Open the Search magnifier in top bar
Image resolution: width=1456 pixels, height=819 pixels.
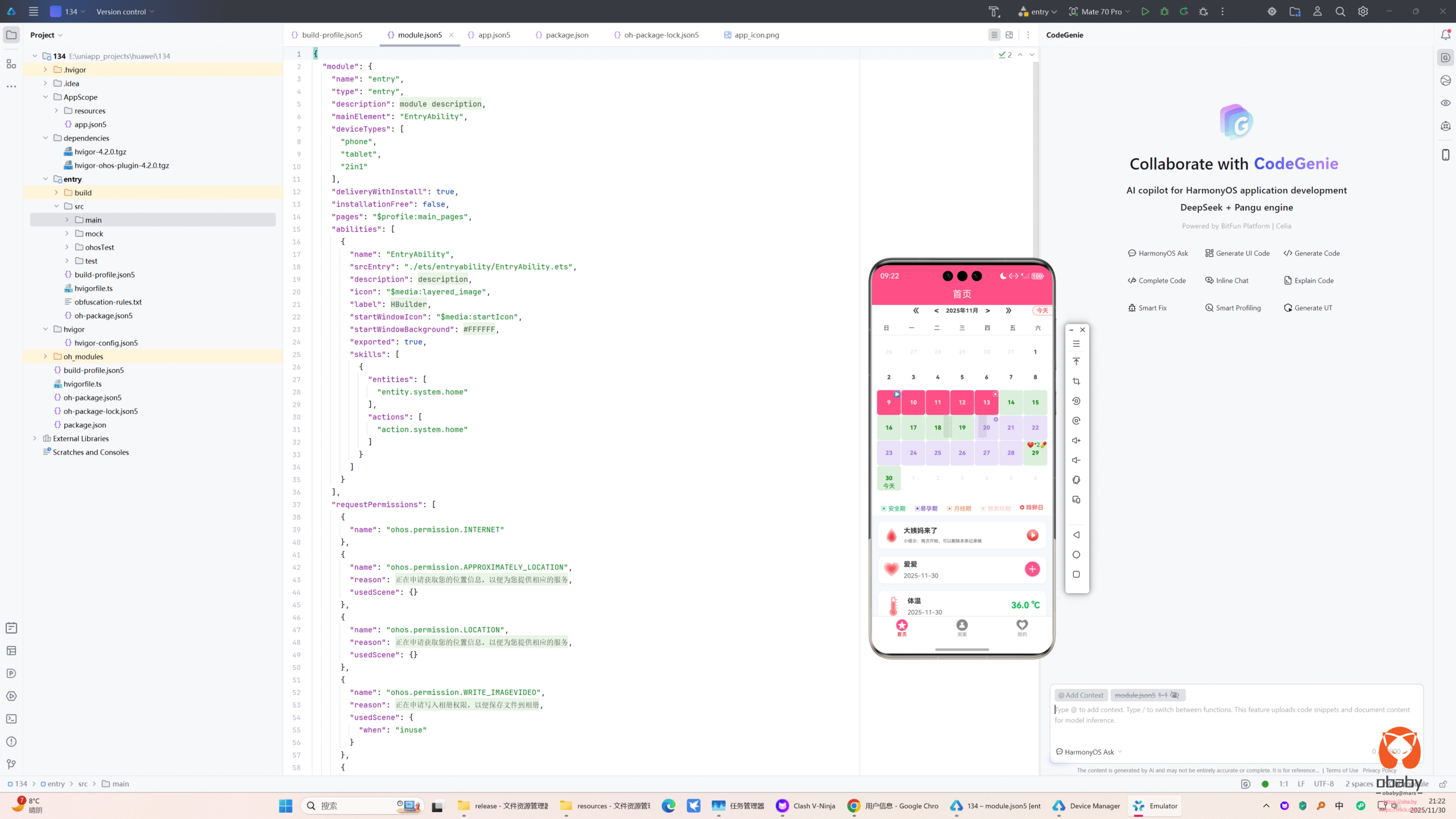point(1340,11)
